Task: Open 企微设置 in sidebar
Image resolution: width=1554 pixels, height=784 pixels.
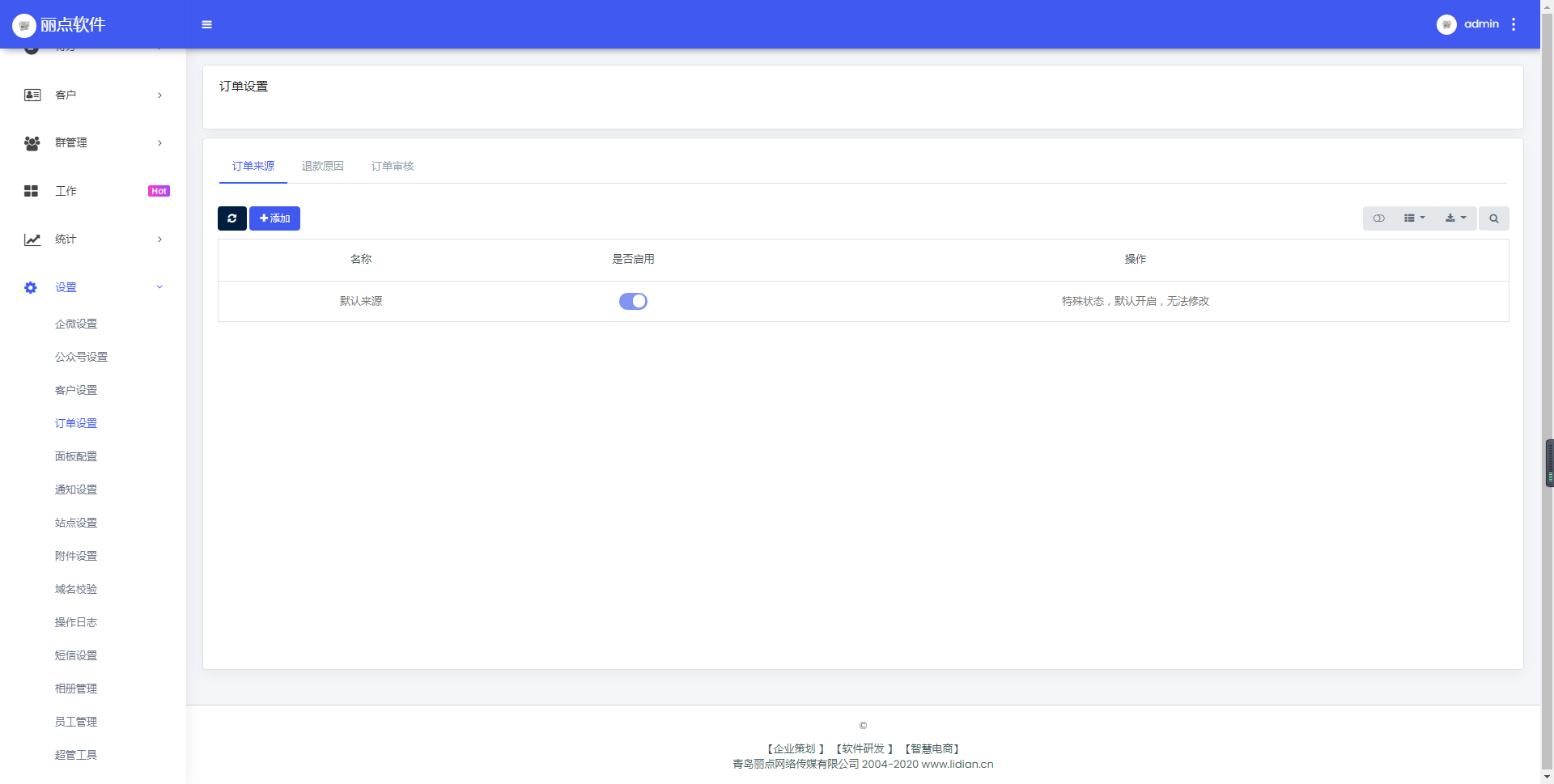Action: [76, 324]
